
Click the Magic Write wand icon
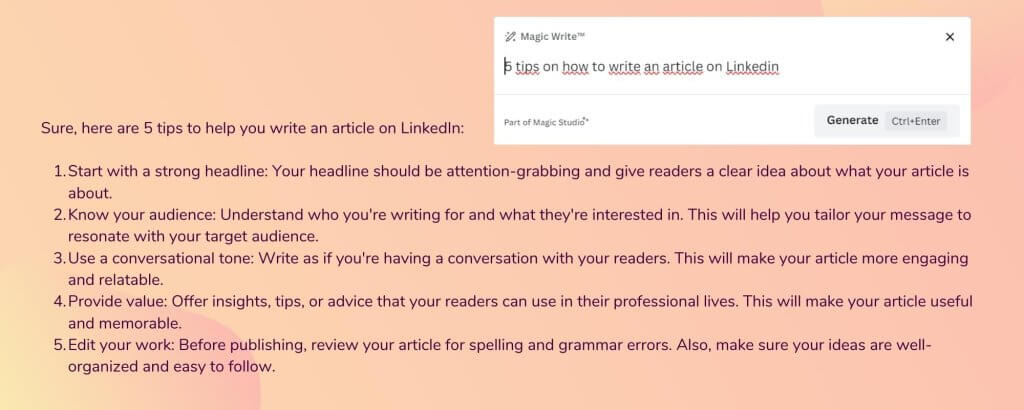[510, 37]
